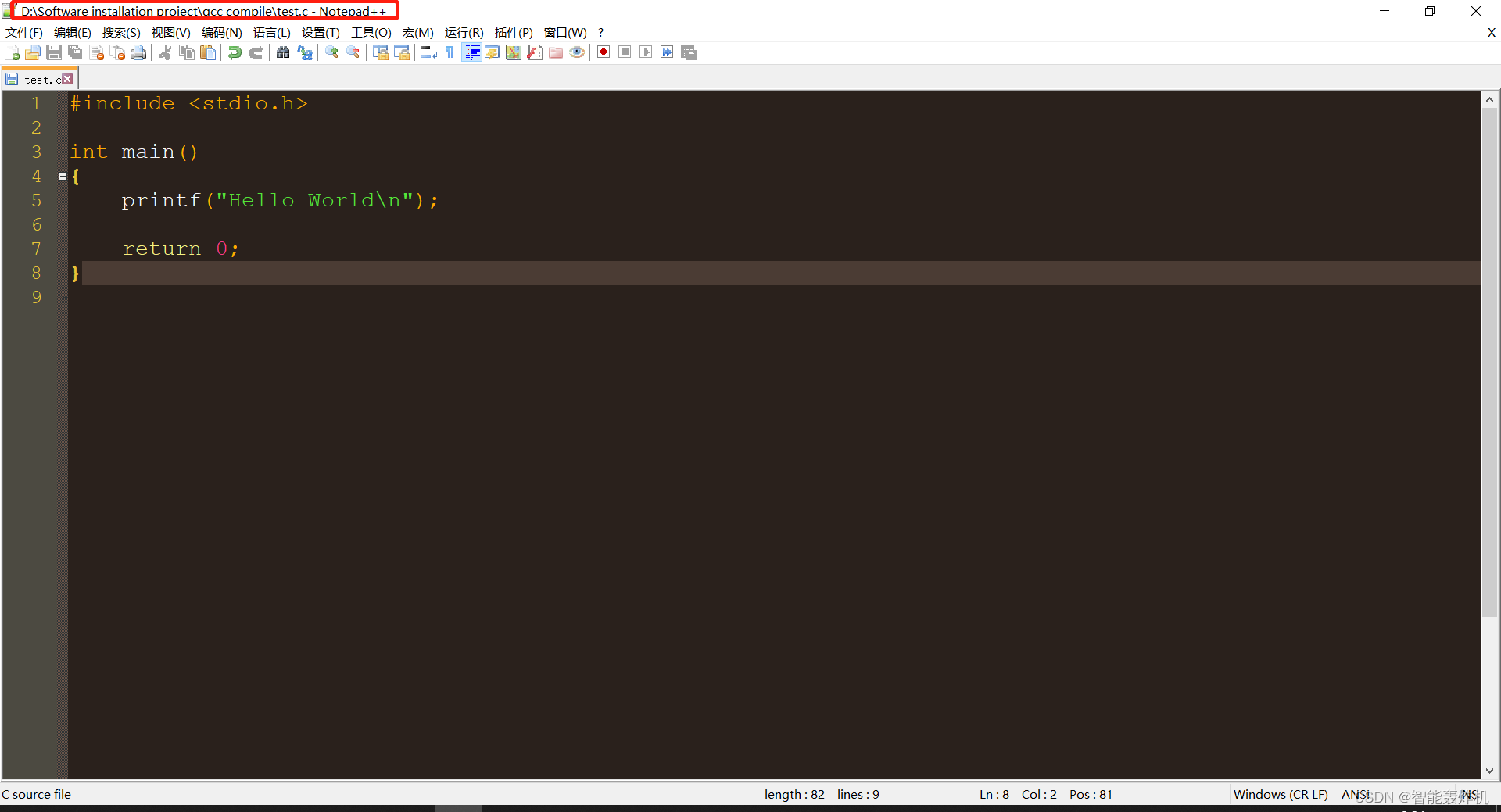Open user-defined language dialog icon
1501x812 pixels.
point(493,52)
